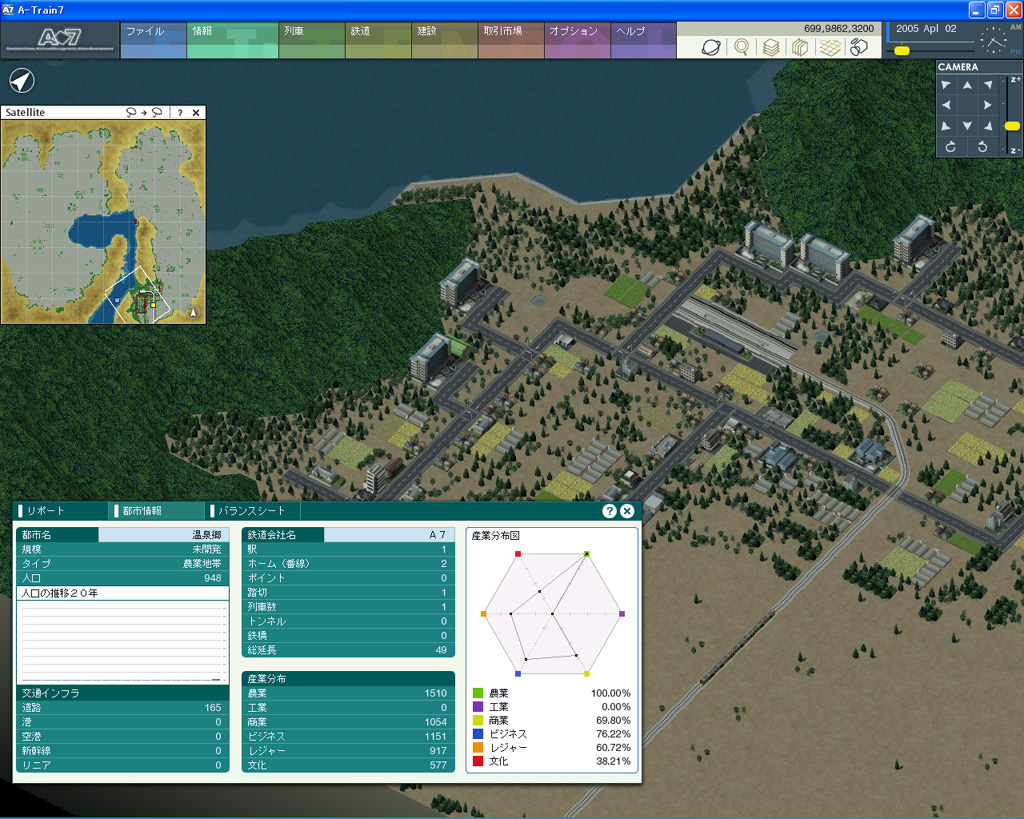Image resolution: width=1024 pixels, height=819 pixels.
Task: Click the Z- zoom out label
Action: coord(1015,151)
